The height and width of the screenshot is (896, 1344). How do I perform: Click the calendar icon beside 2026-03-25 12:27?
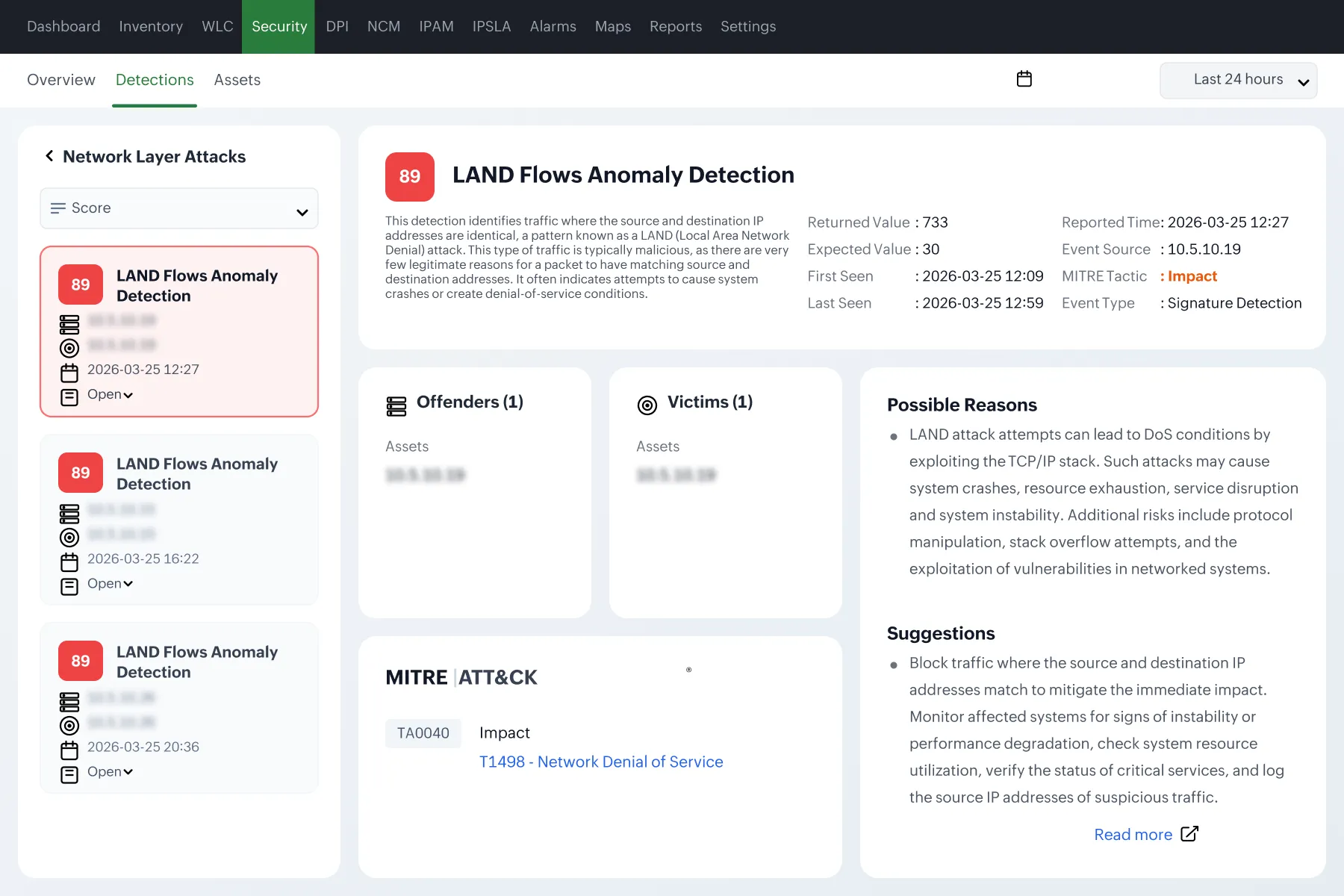(x=69, y=373)
